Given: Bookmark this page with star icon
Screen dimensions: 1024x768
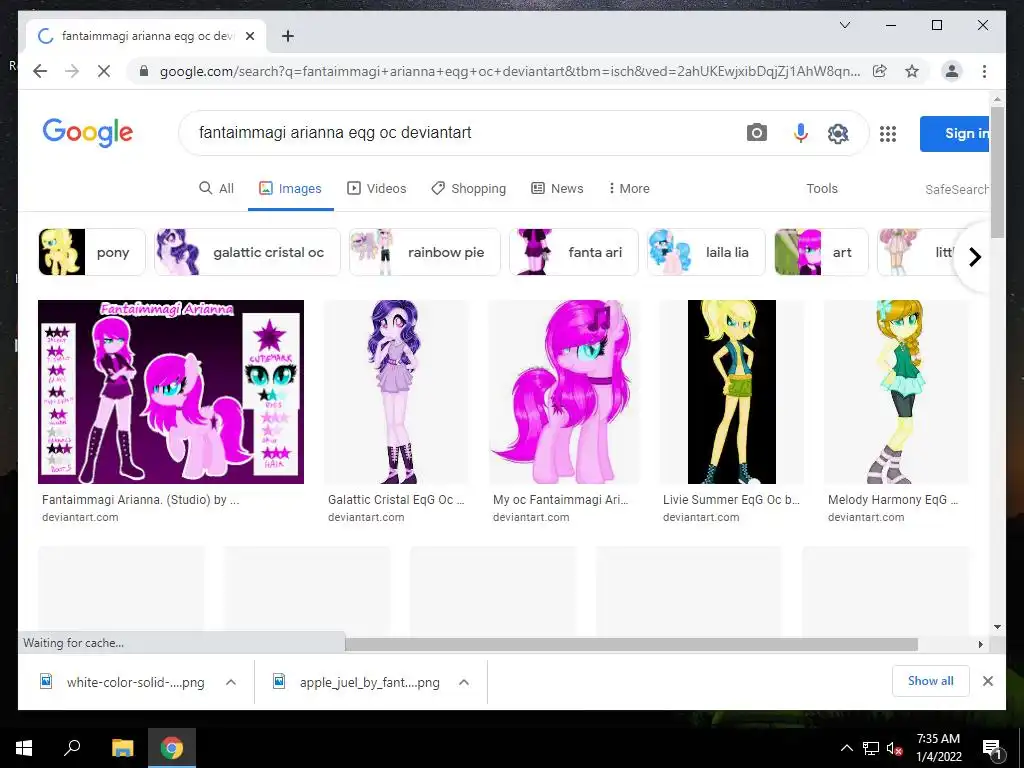Looking at the screenshot, I should pos(912,71).
